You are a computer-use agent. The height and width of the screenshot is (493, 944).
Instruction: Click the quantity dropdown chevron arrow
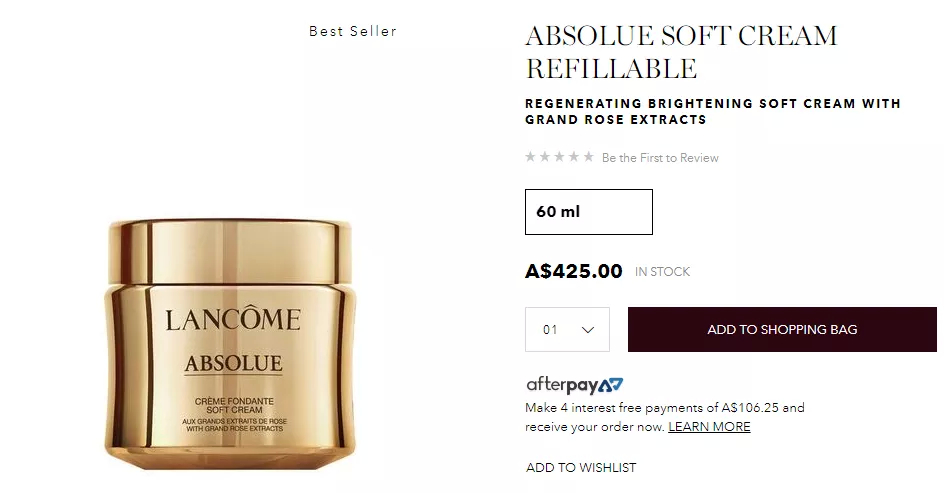pos(588,330)
